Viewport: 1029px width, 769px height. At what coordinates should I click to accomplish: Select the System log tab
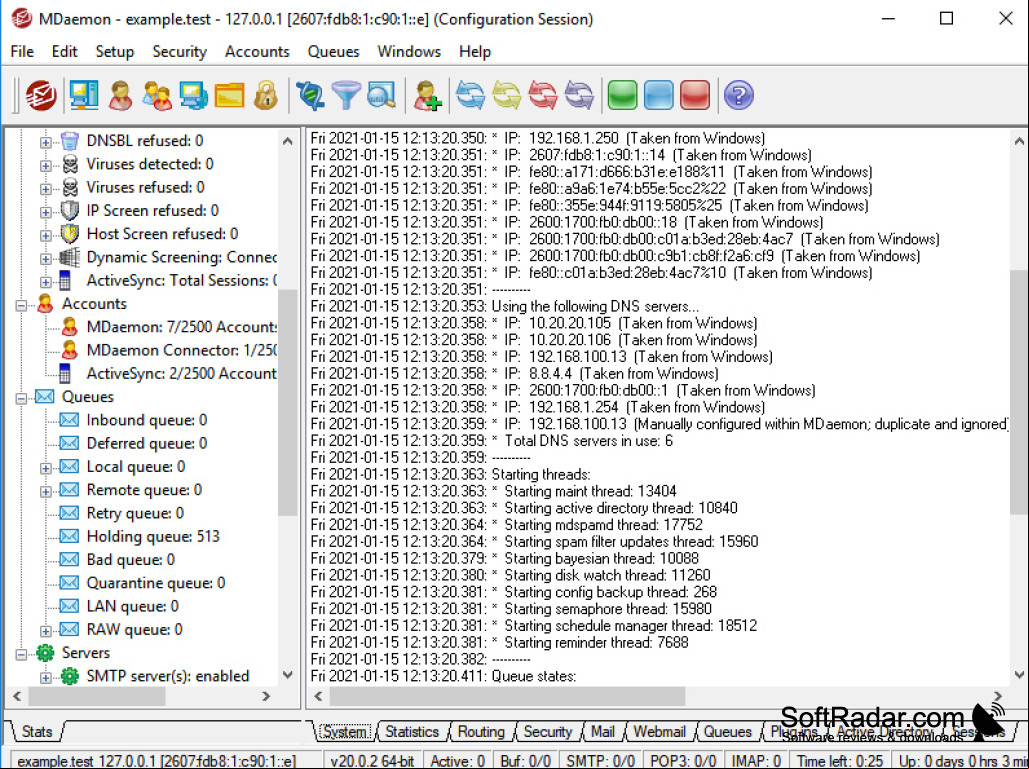[345, 732]
